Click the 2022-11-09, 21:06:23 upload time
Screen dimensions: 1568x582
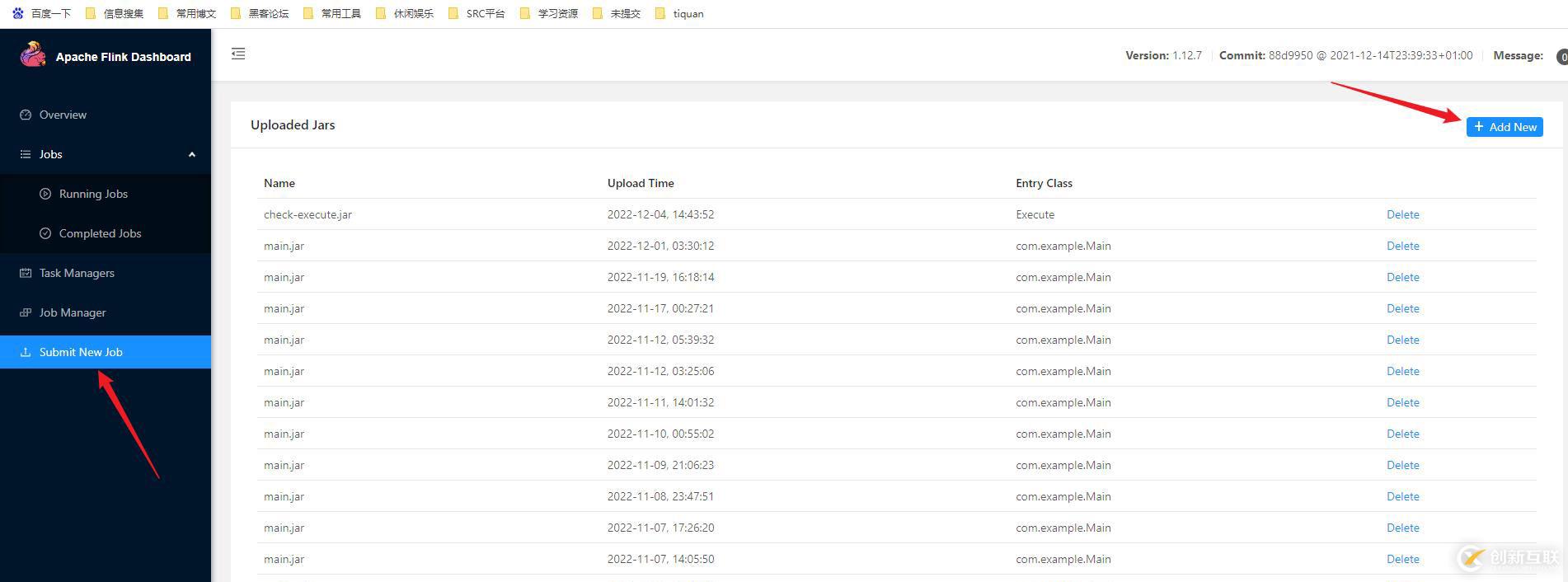(x=660, y=465)
